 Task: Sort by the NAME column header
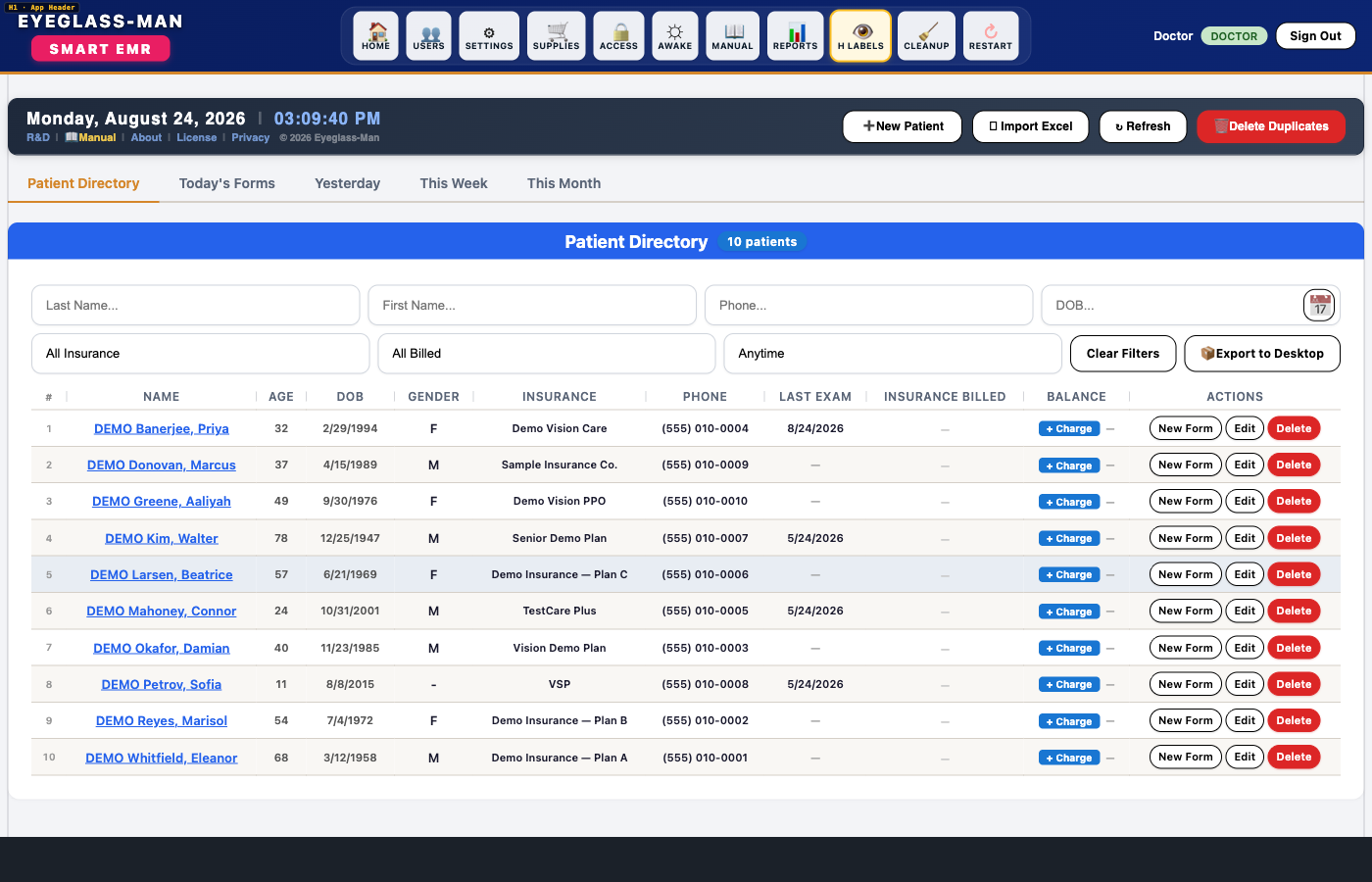162,397
